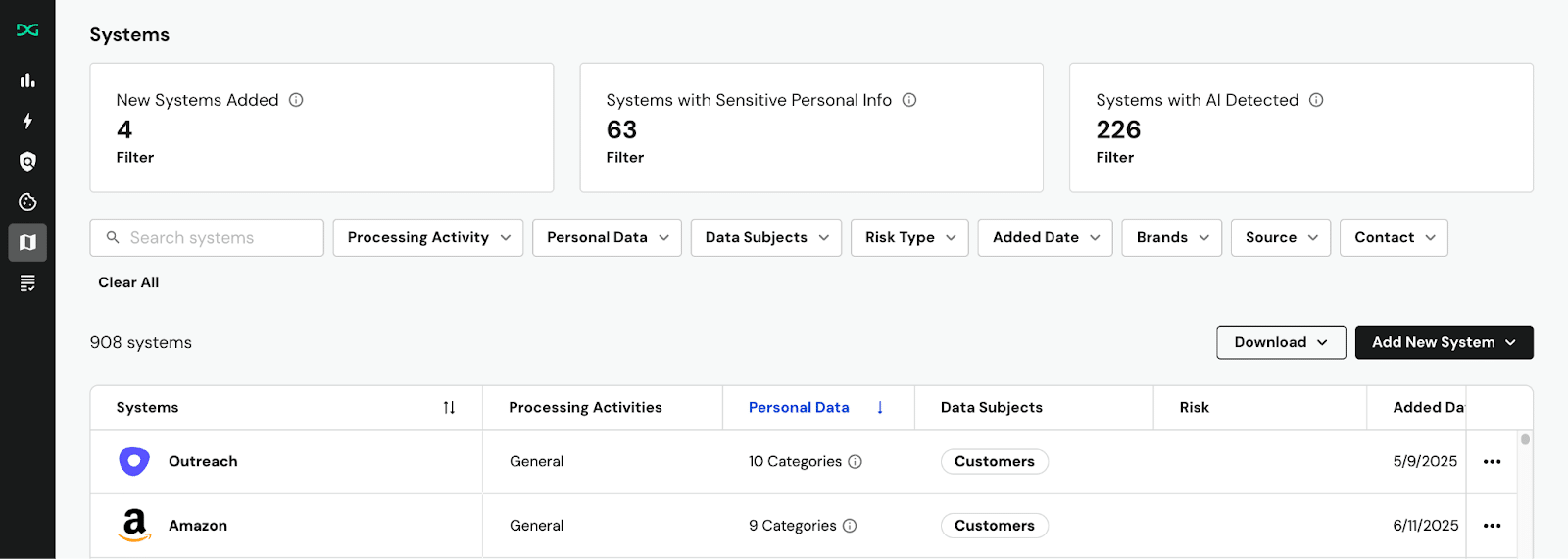This screenshot has width=1568, height=559.
Task: Click the table's vertical scrollbar
Action: tap(1525, 440)
